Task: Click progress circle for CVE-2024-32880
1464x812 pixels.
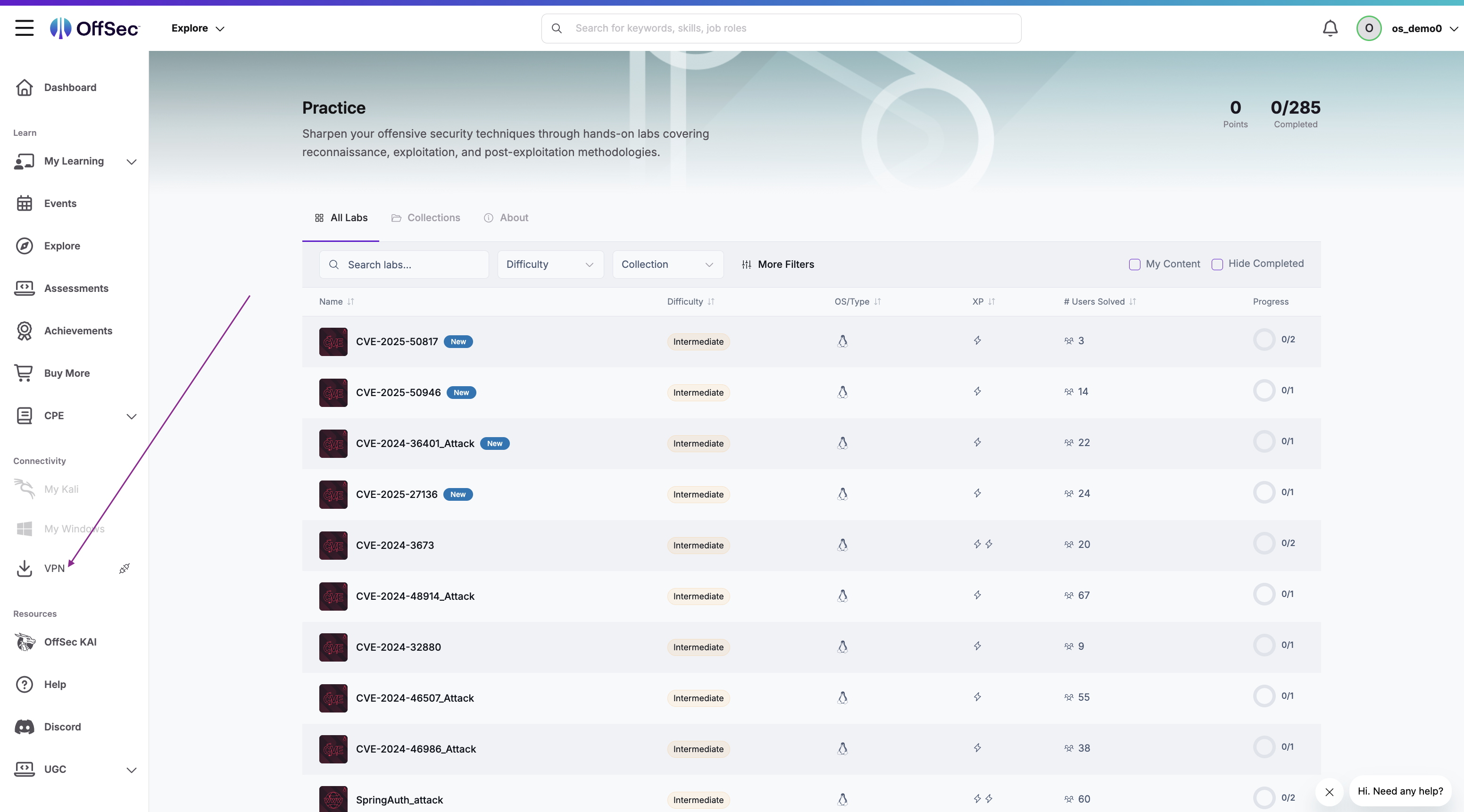Action: coord(1264,646)
